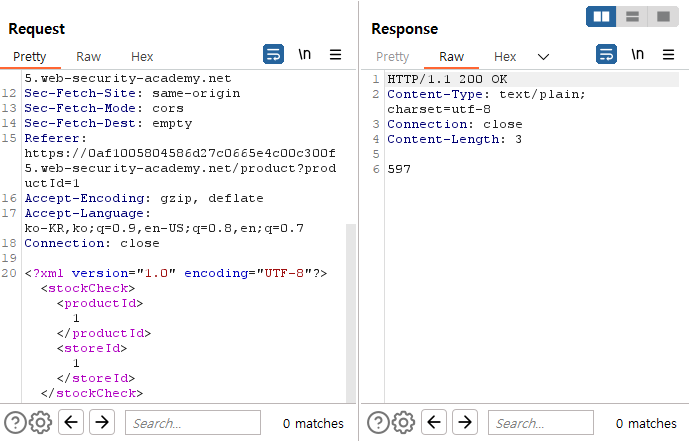The image size is (689, 441).
Task: Click the 0 matches label in the Request panel
Action: click(313, 423)
